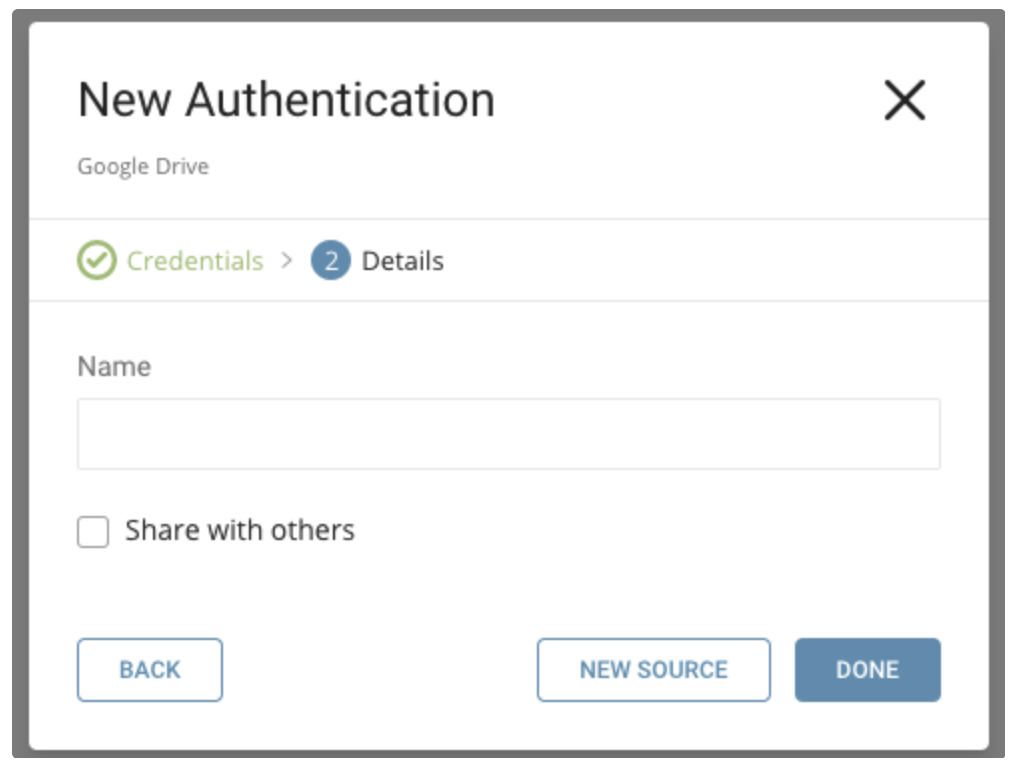Enable the Share with others checkbox
1026x780 pixels.
(x=93, y=532)
